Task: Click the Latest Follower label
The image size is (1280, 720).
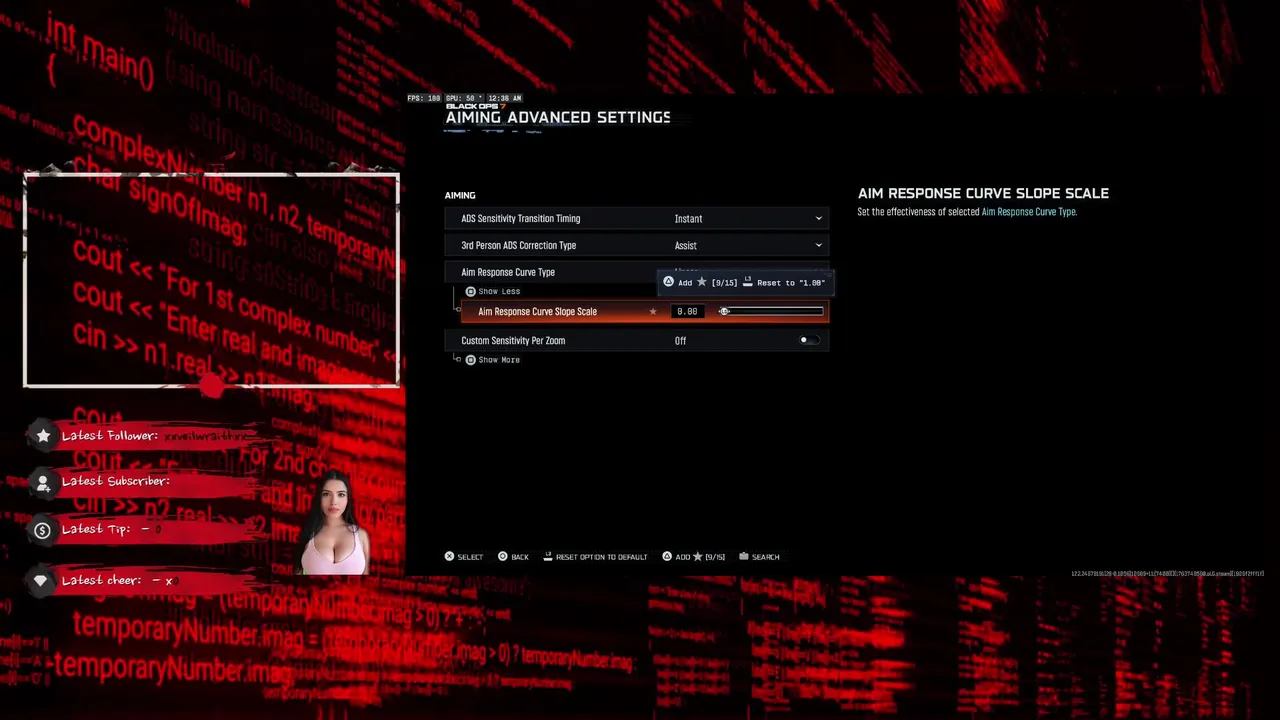Action: click(x=110, y=435)
